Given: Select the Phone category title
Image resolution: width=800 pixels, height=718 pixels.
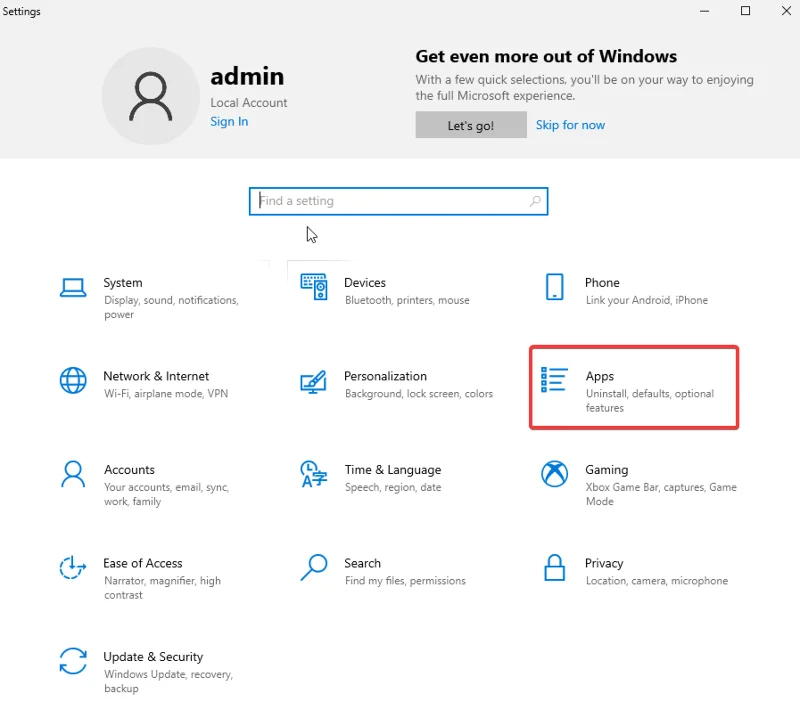Looking at the screenshot, I should pyautogui.click(x=602, y=283).
